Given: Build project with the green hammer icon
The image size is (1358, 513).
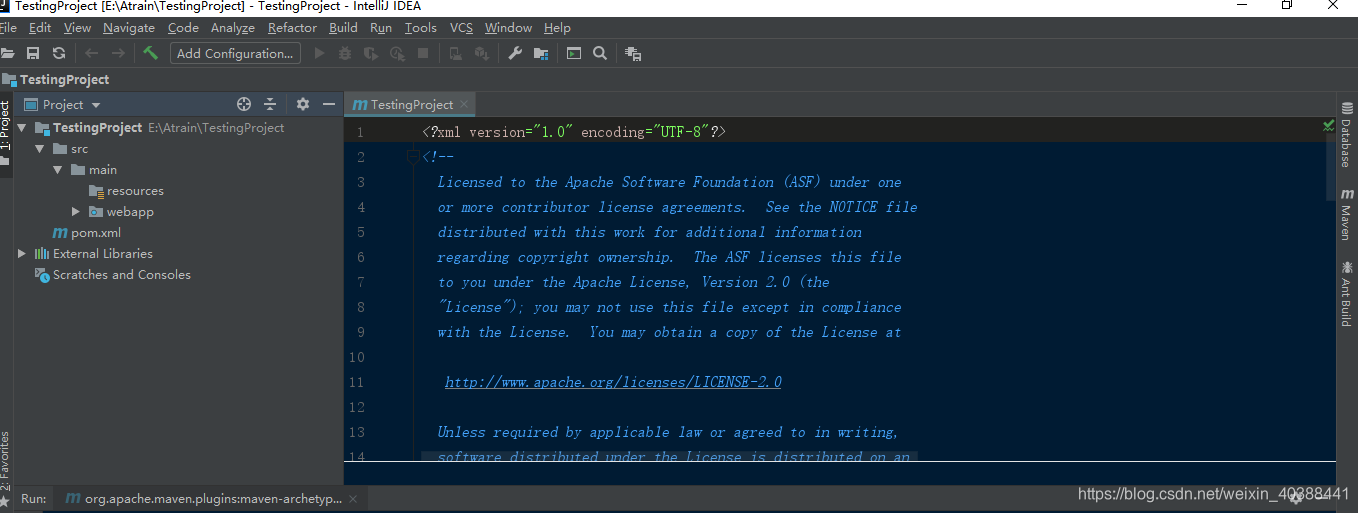Looking at the screenshot, I should [x=150, y=53].
